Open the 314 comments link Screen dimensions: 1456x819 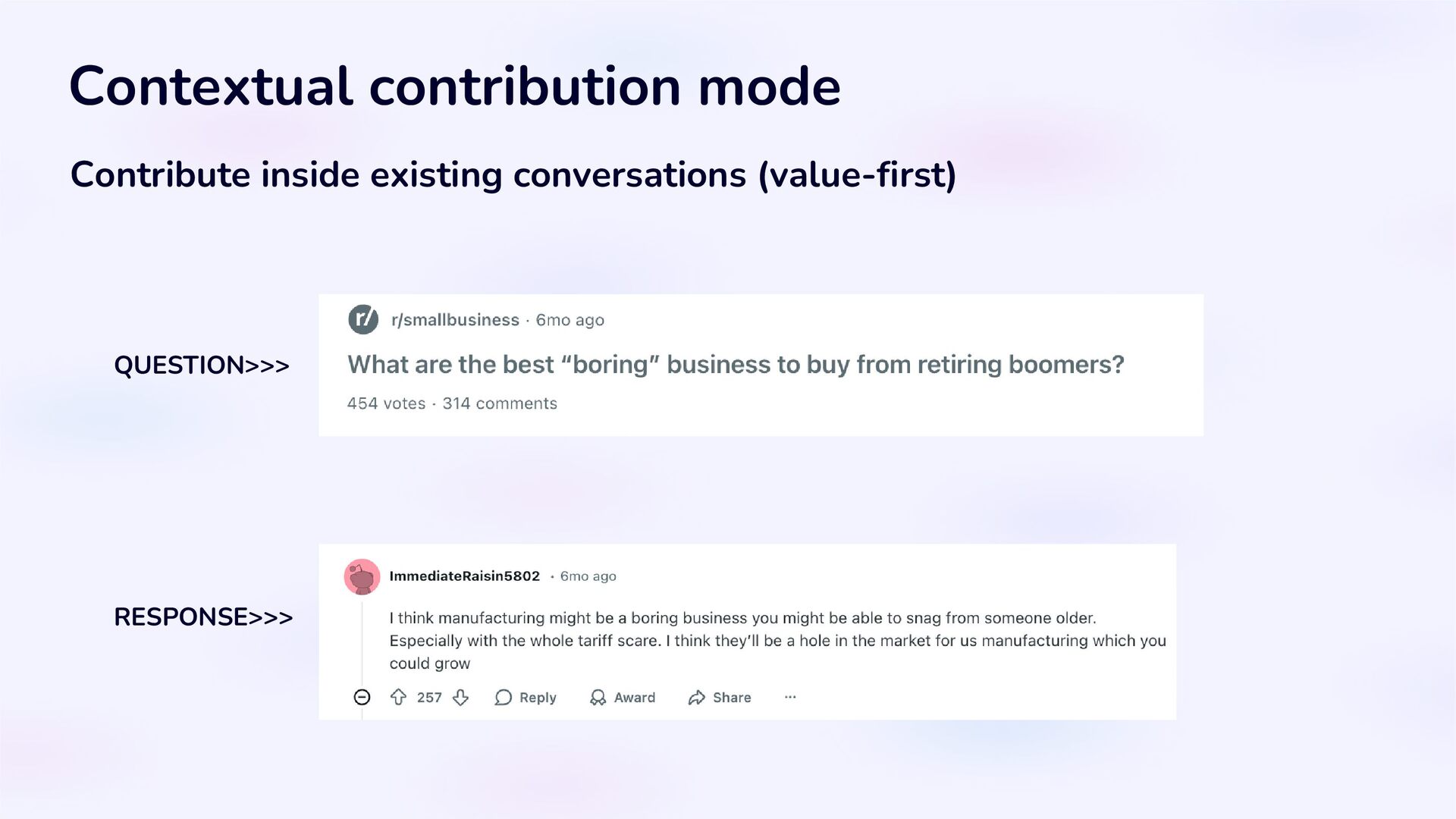[500, 403]
